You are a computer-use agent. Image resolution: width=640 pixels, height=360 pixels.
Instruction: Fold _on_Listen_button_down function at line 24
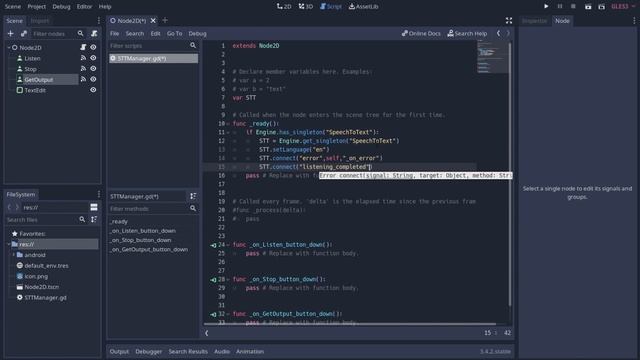[228, 245]
